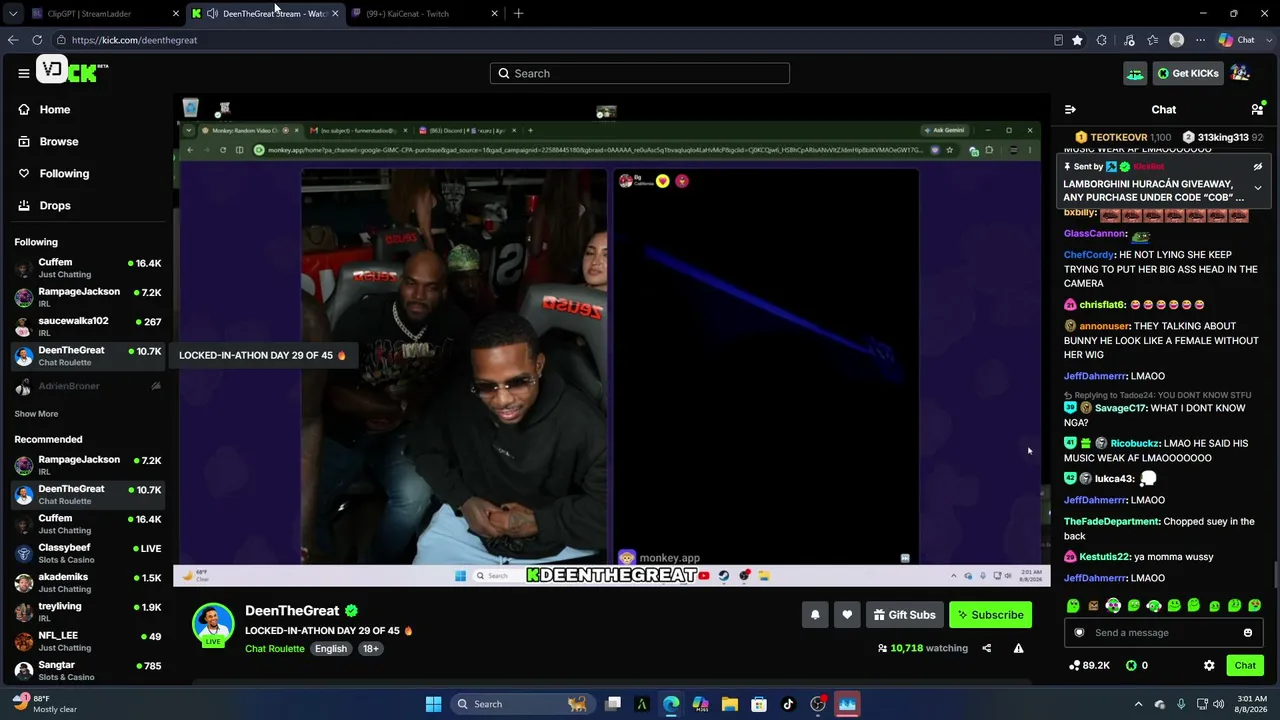The height and width of the screenshot is (720, 1280).
Task: Click the KICKs points icon below chat
Action: click(1131, 665)
